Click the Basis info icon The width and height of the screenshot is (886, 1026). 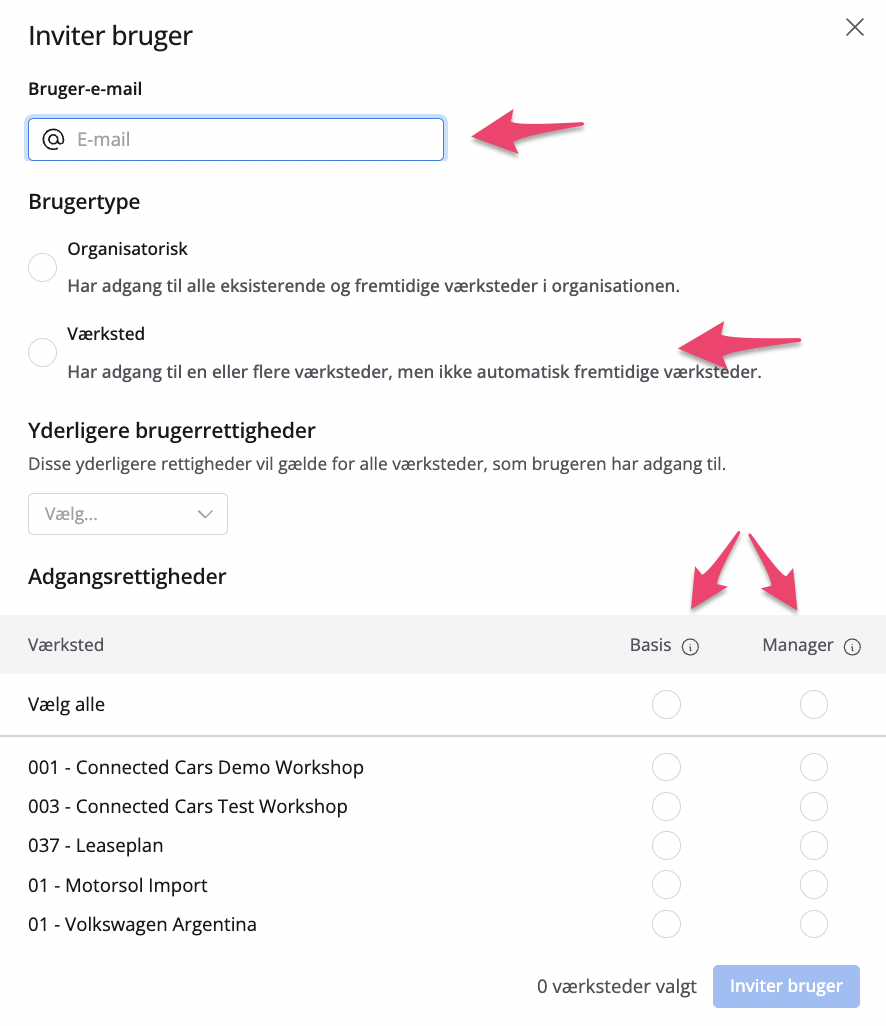[x=690, y=647]
